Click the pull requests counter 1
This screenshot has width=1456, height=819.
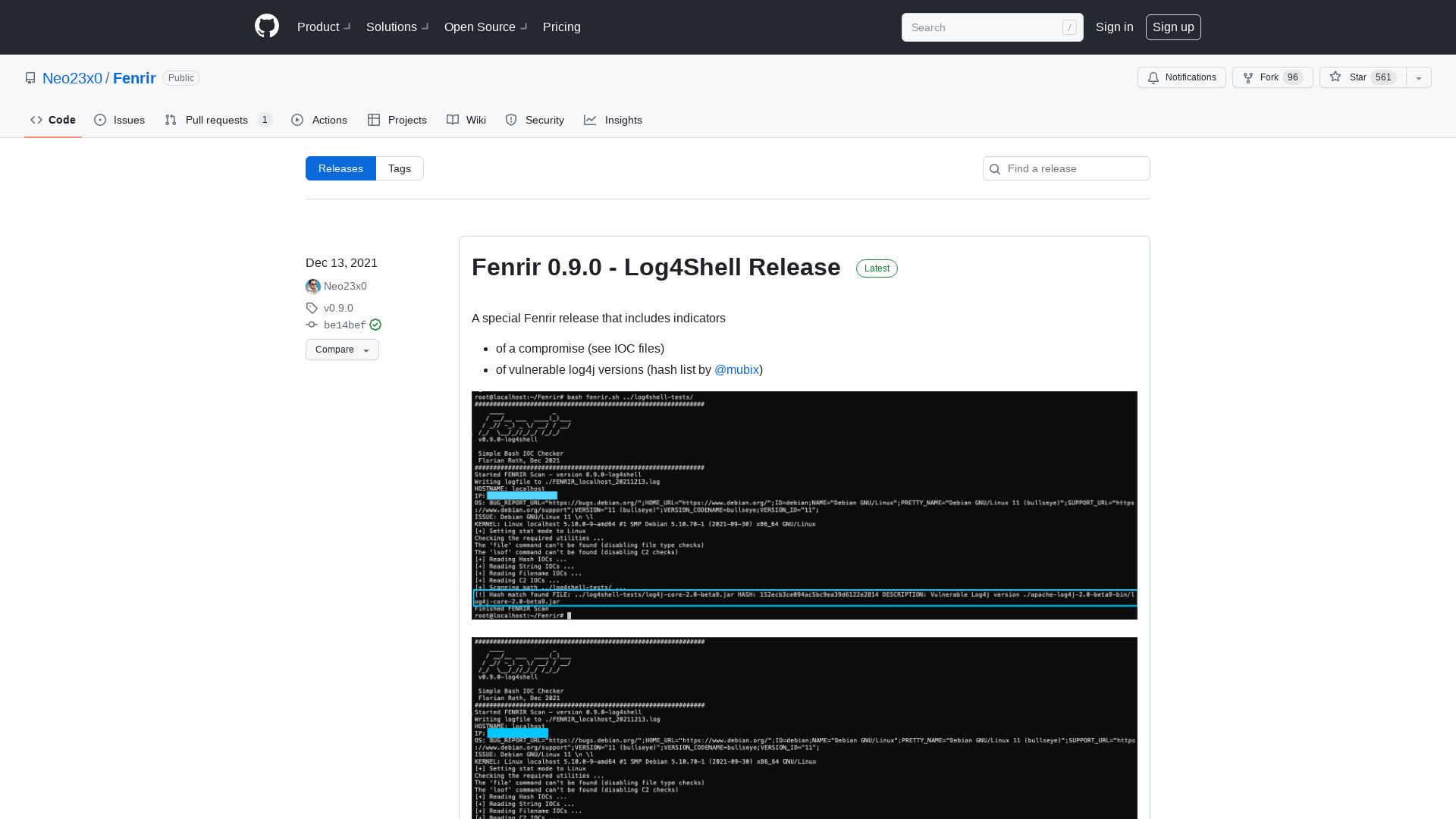pyautogui.click(x=265, y=120)
